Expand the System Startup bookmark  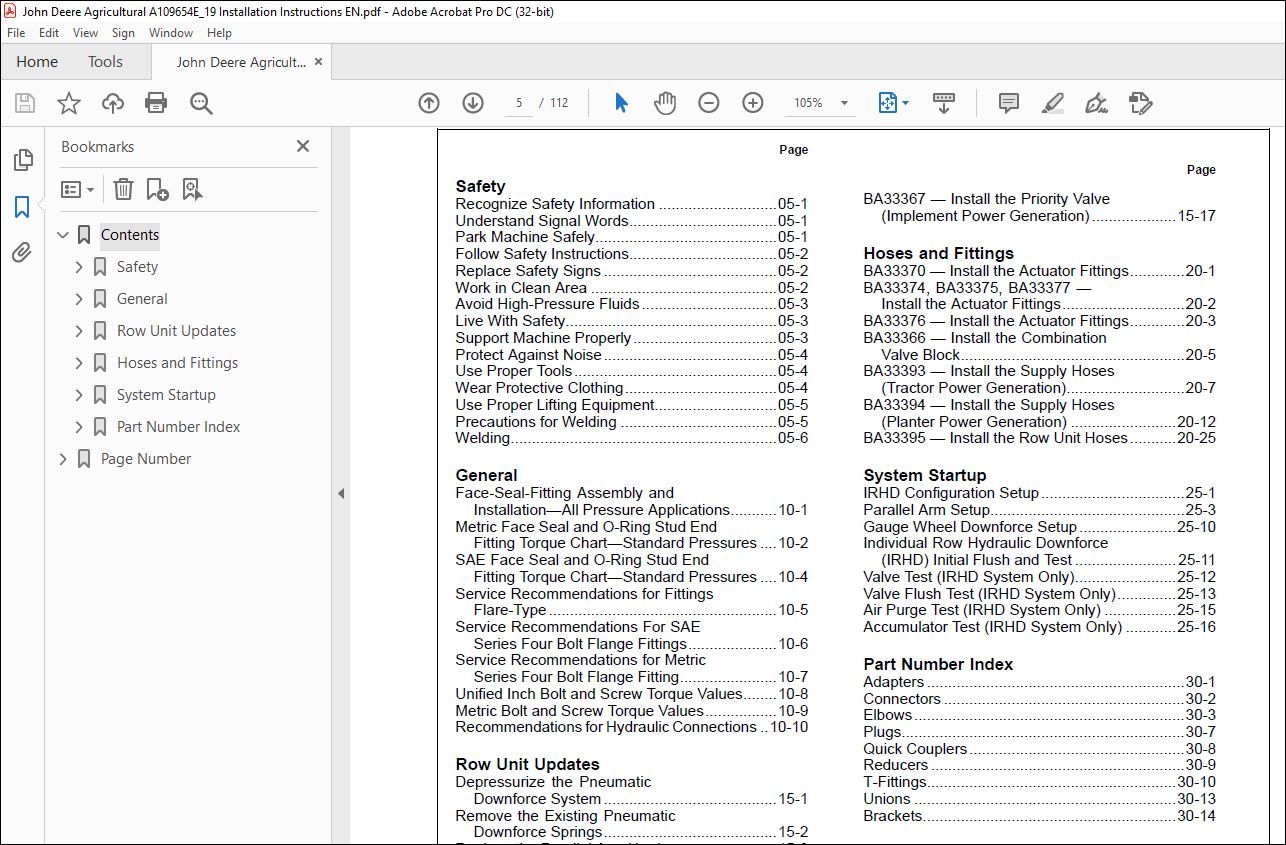point(79,395)
